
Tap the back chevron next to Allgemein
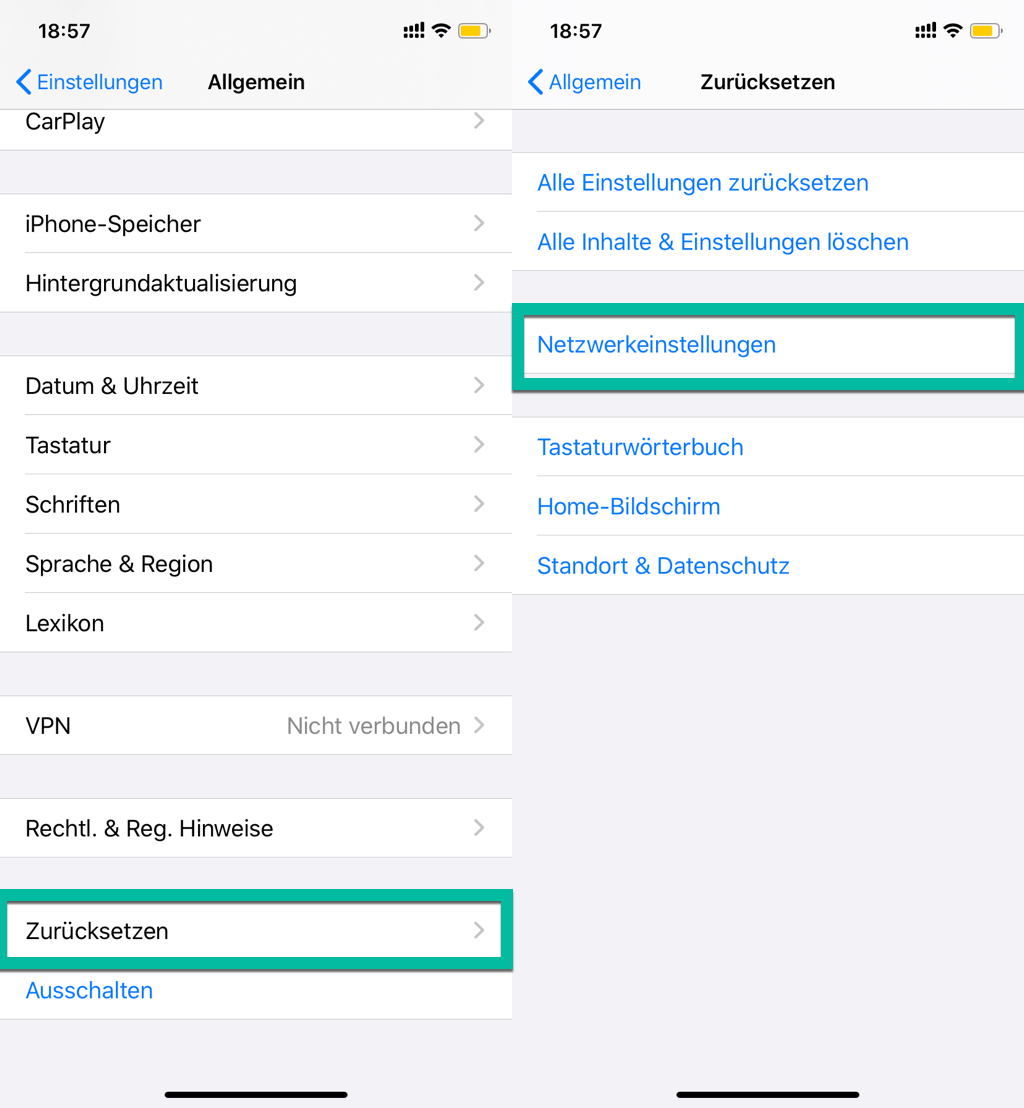pyautogui.click(x=536, y=82)
